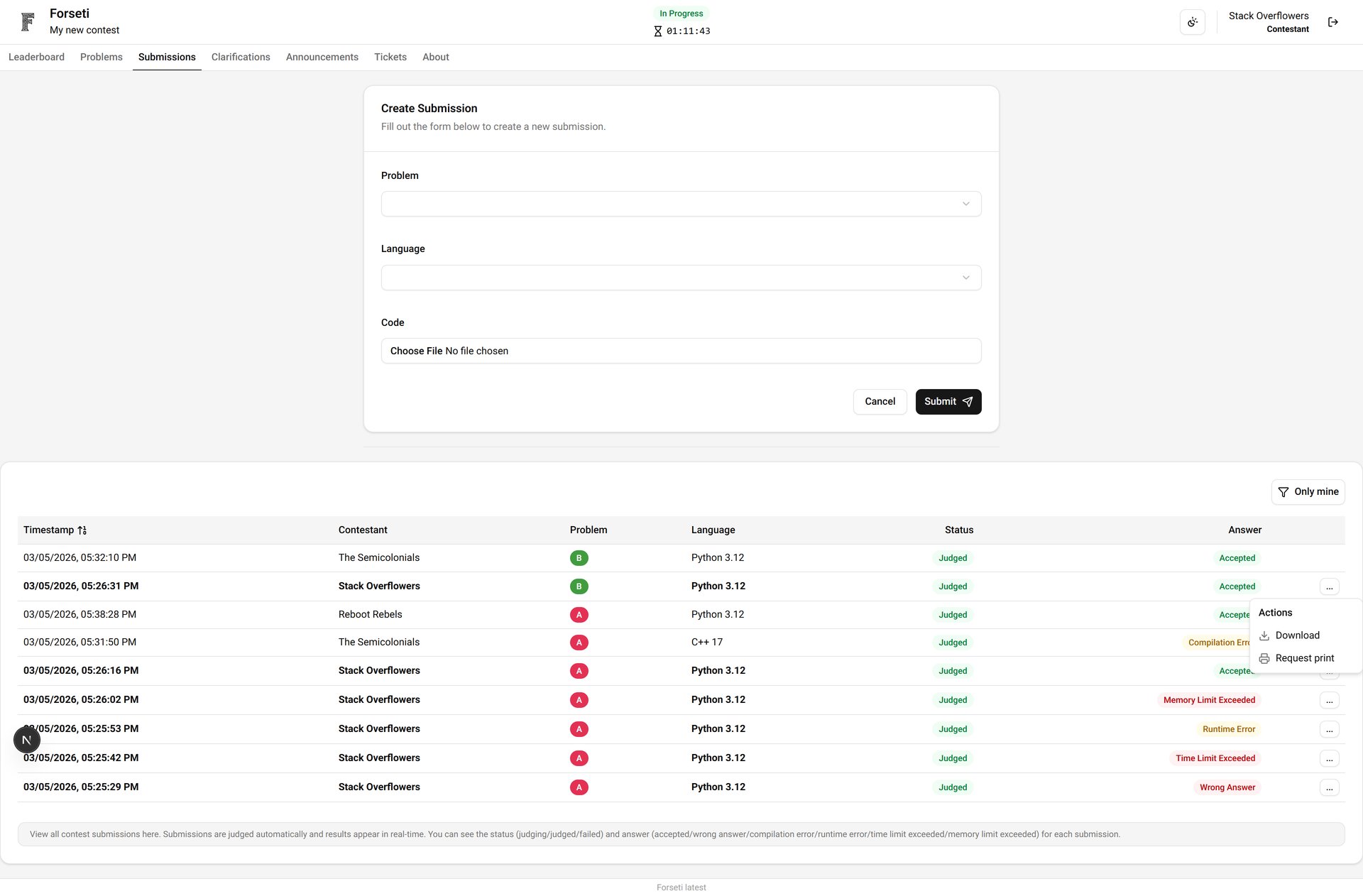1363x896 pixels.
Task: Click the Submit button with send icon
Action: (948, 401)
